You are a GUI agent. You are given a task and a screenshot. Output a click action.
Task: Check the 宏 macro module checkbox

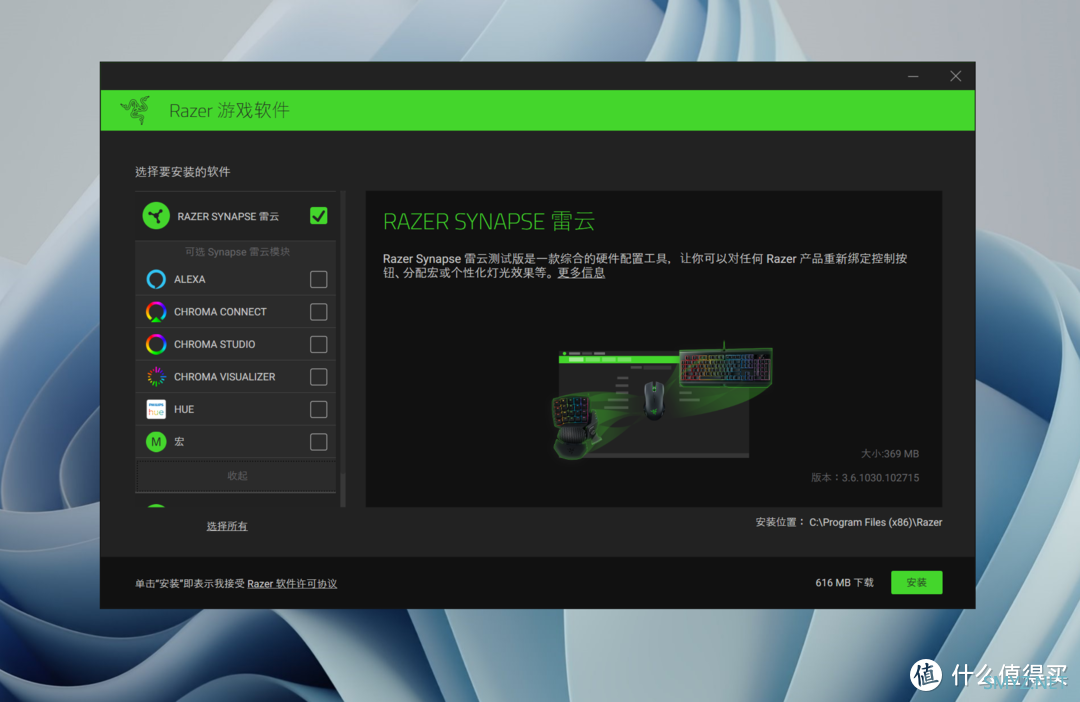click(318, 442)
